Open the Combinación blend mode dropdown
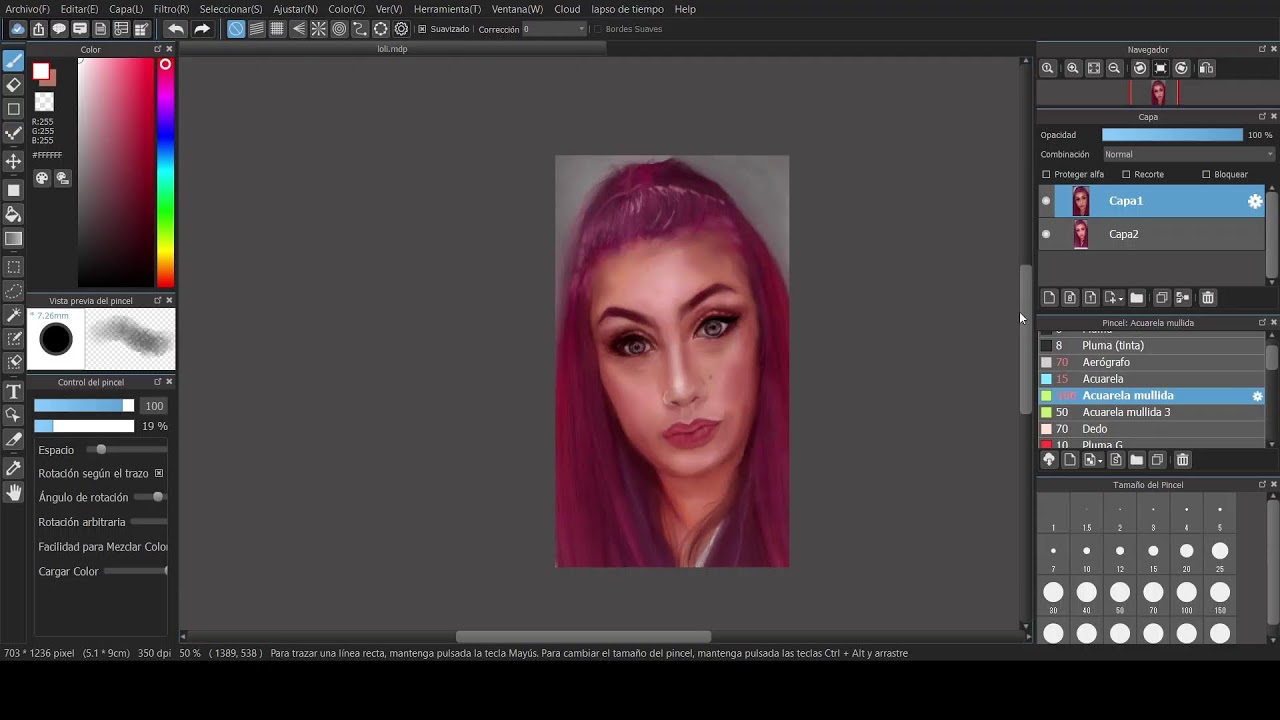Screen dimensions: 1280x720 point(1189,154)
